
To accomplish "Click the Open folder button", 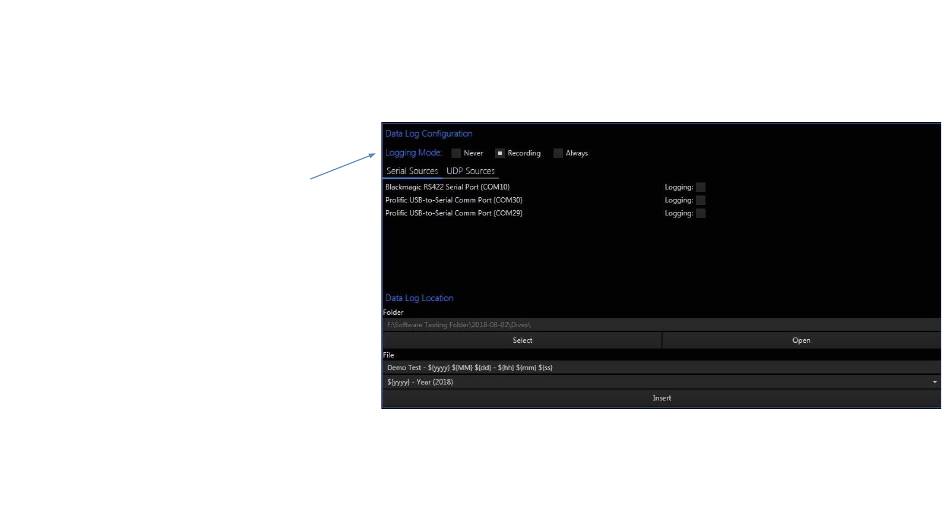I will (801, 341).
